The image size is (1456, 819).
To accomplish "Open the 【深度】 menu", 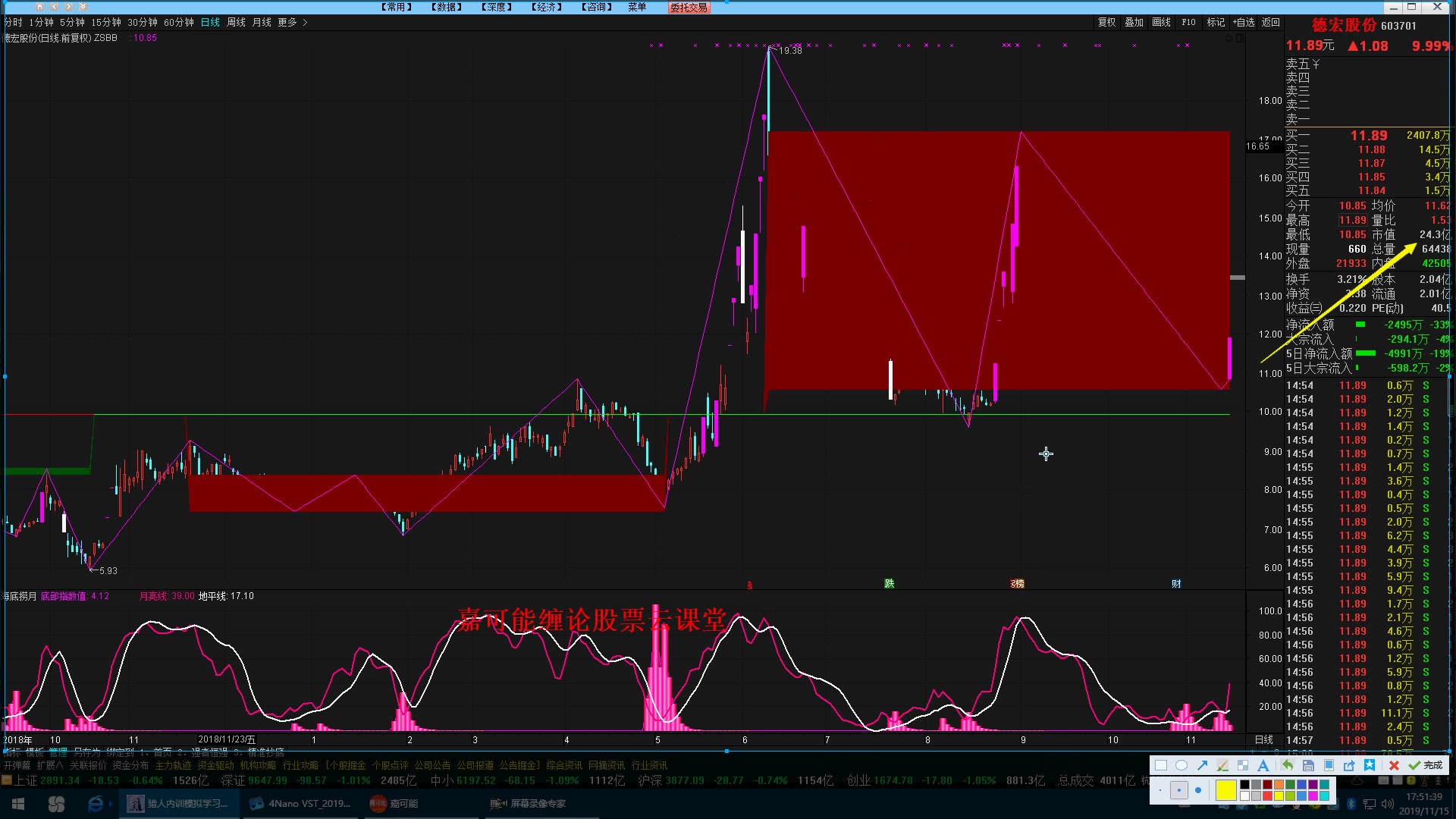I will pos(497,7).
